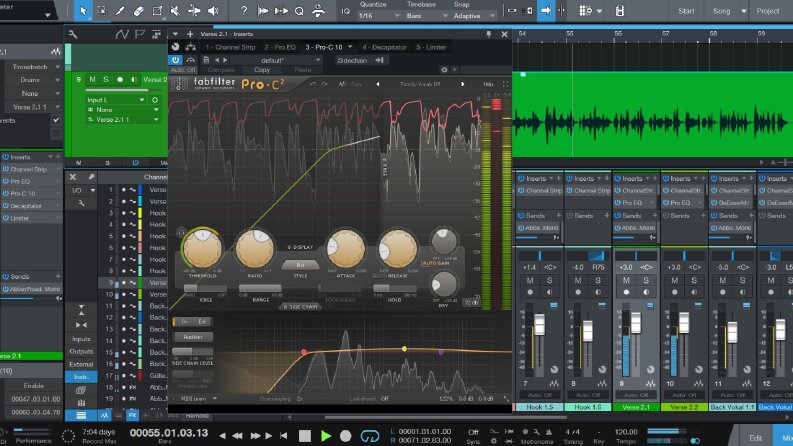Click the Rewind transport button
The image size is (793, 446).
(238, 435)
